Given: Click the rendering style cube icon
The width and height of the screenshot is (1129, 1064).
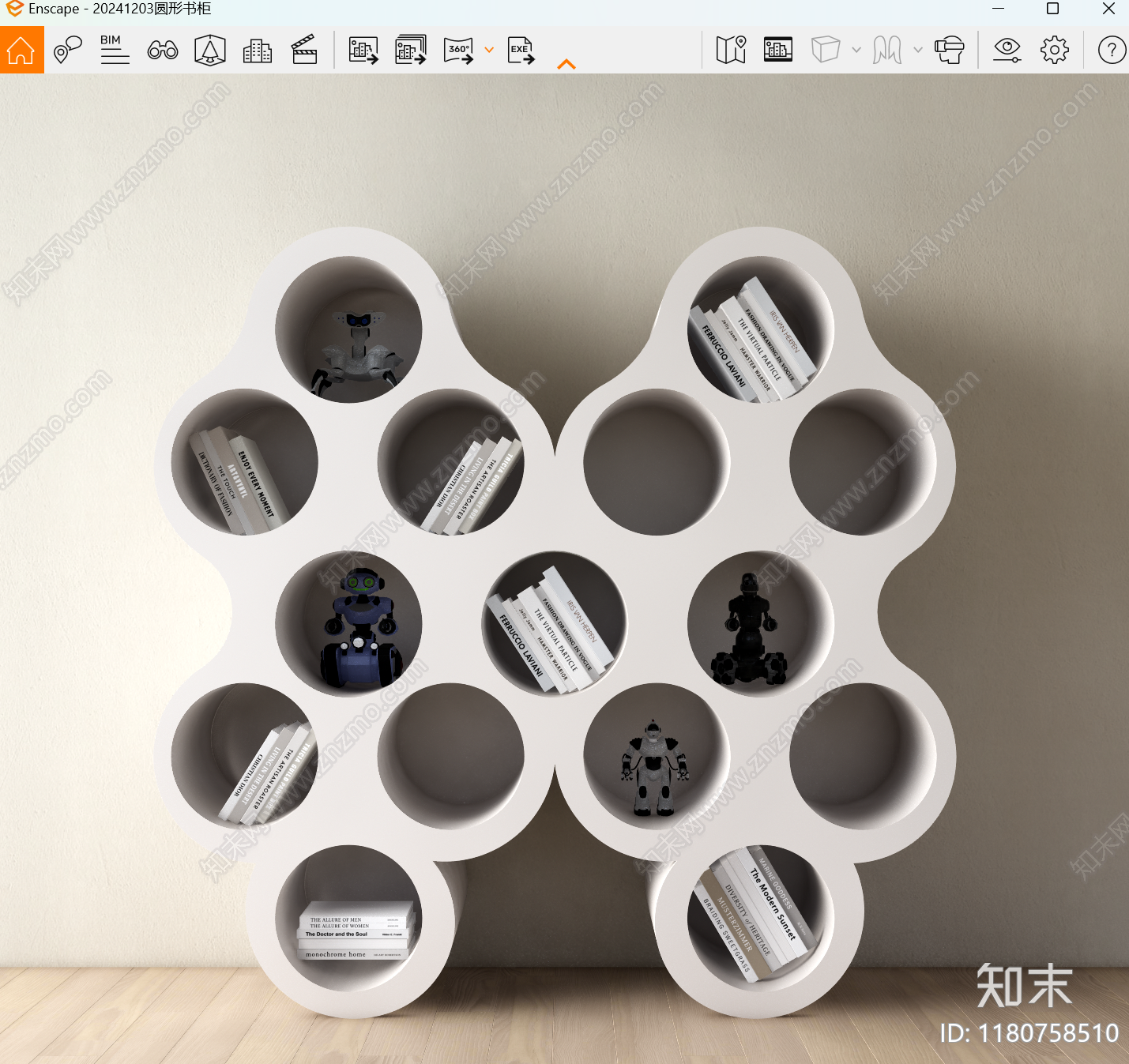Looking at the screenshot, I should pyautogui.click(x=826, y=50).
